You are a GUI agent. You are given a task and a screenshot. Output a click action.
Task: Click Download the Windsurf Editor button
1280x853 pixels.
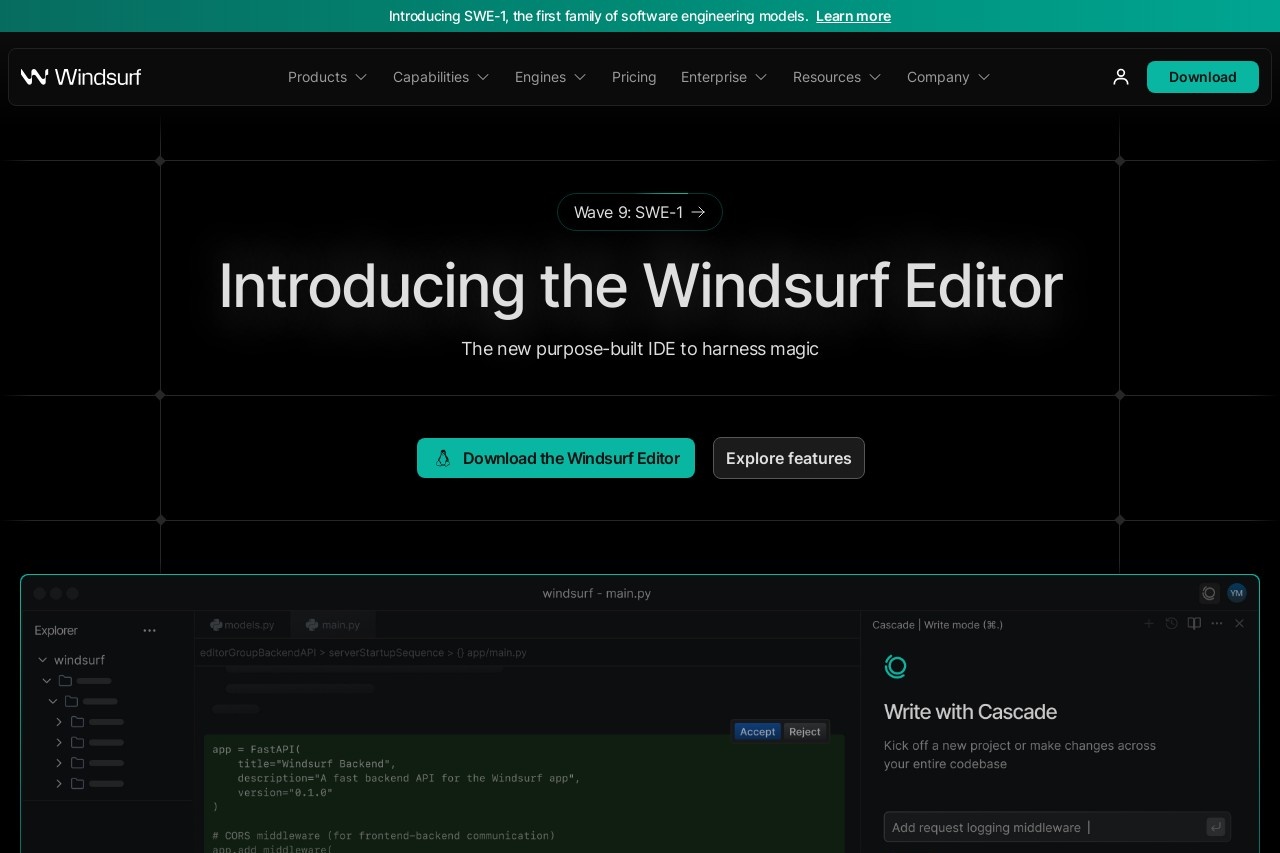tap(556, 458)
